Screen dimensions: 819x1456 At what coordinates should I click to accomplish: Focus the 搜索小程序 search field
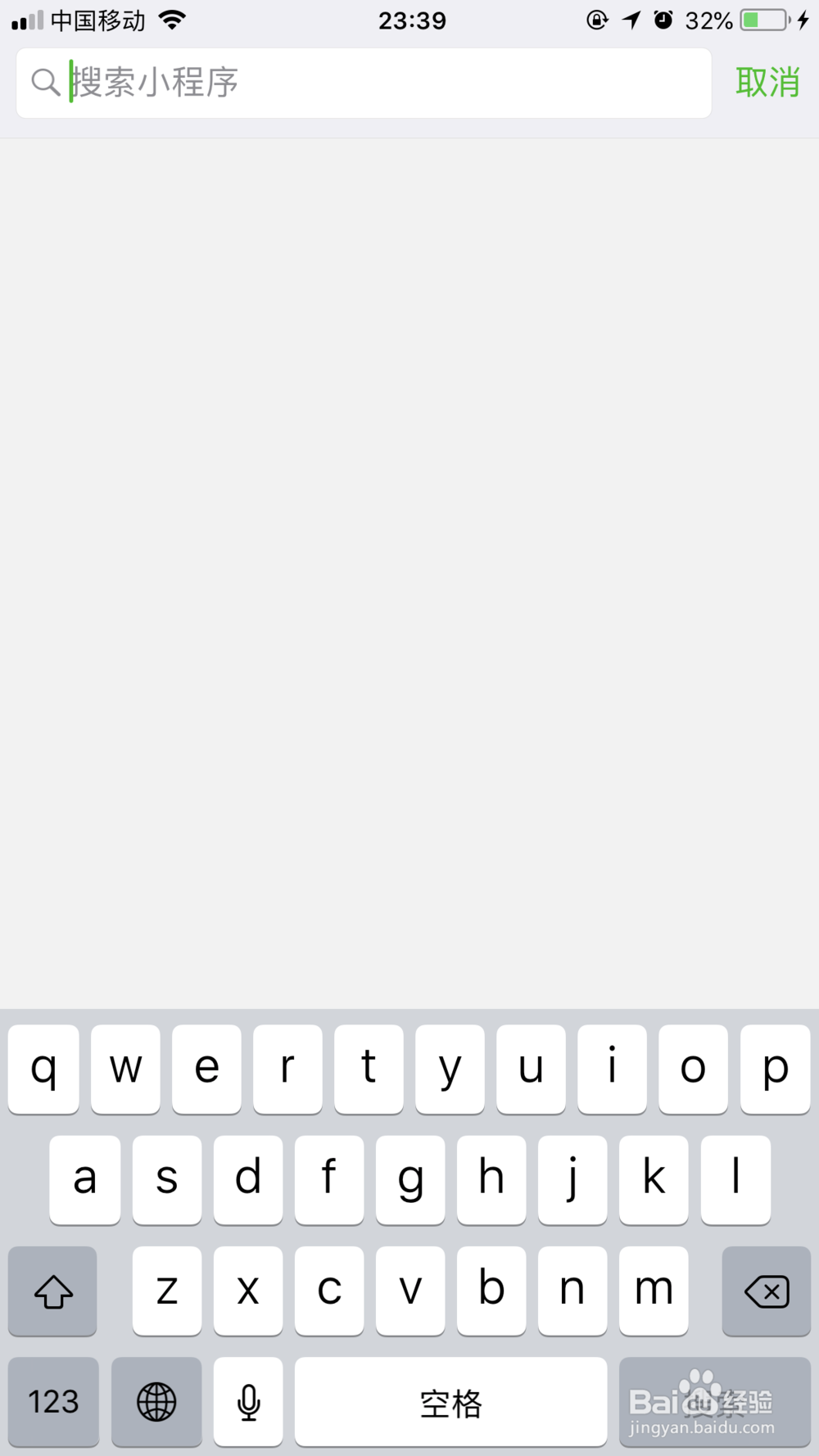pos(364,83)
